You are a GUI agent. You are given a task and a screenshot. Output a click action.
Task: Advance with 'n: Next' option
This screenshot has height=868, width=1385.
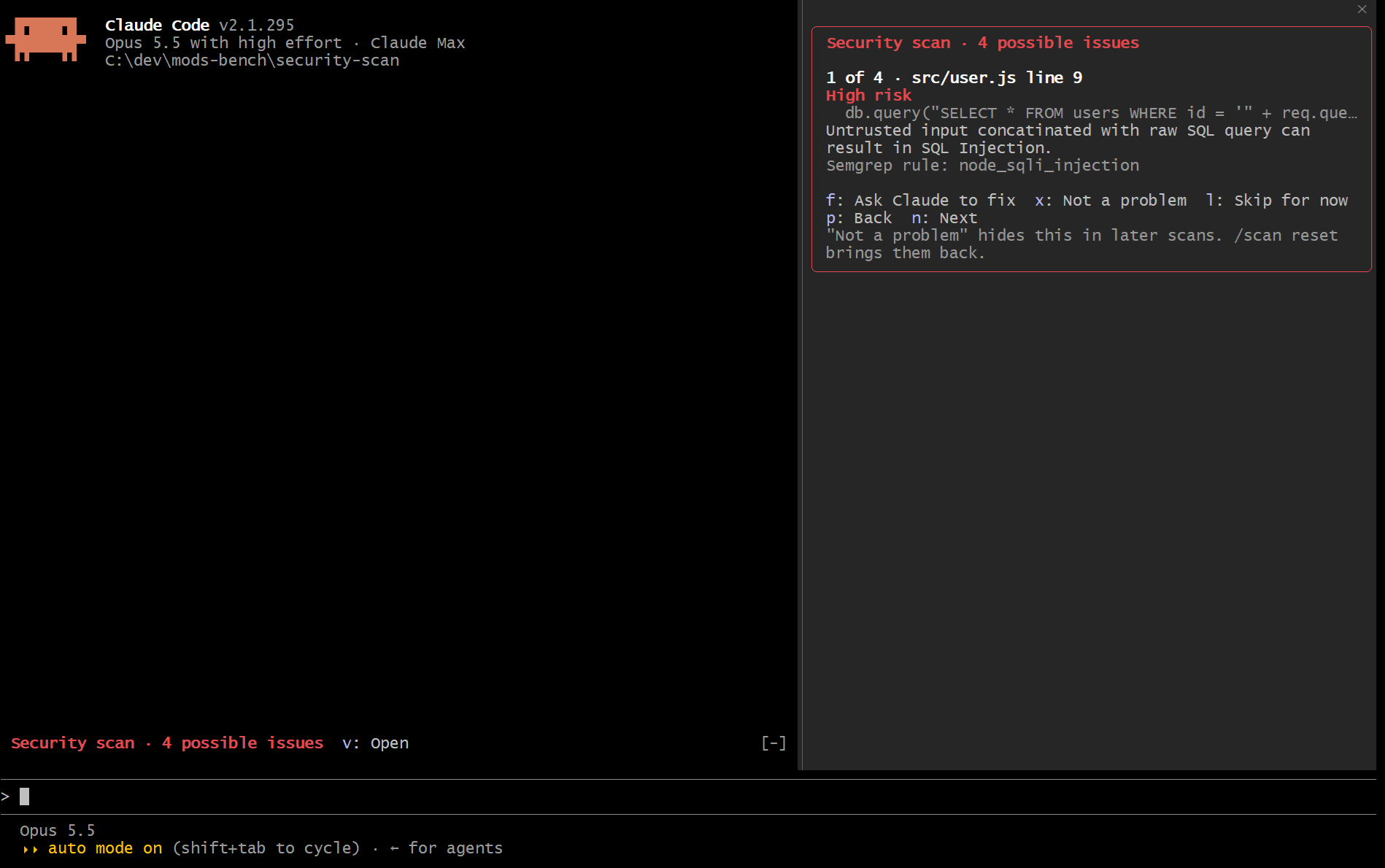tap(944, 218)
